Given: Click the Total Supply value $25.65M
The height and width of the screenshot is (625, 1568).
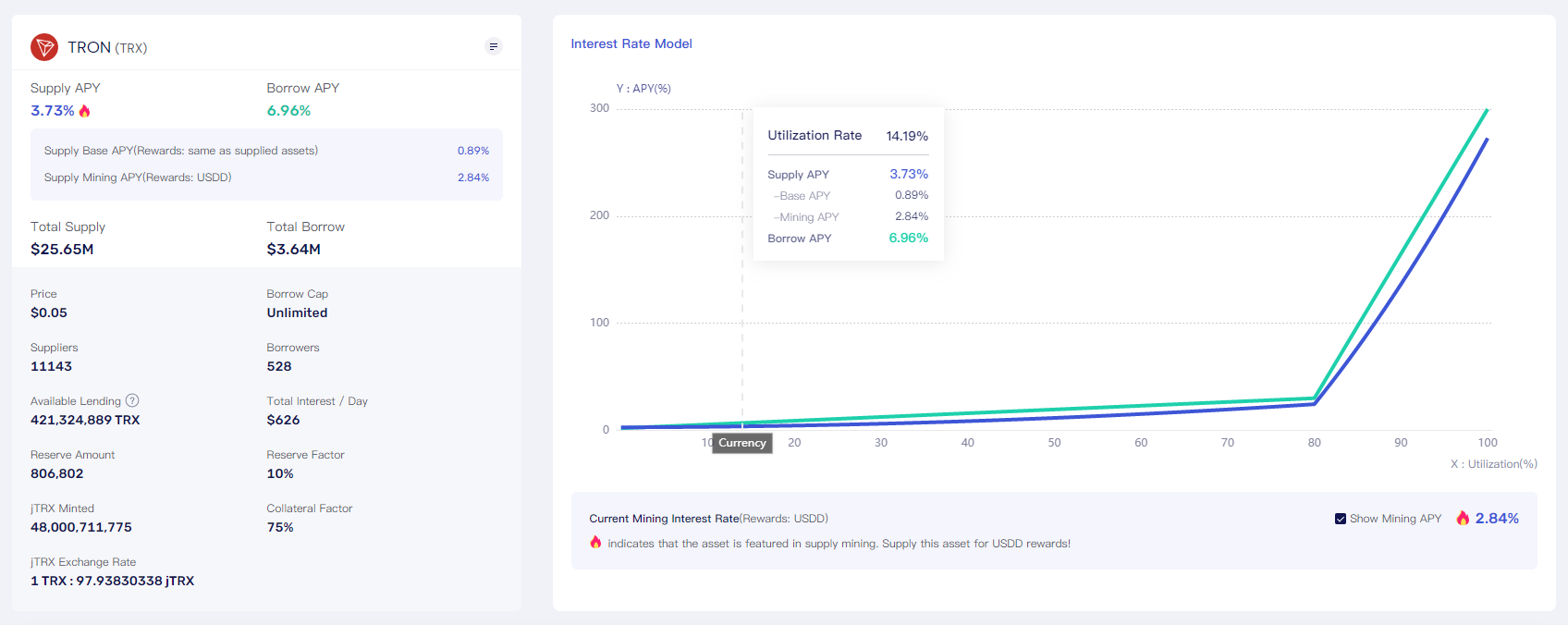Looking at the screenshot, I should [62, 250].
